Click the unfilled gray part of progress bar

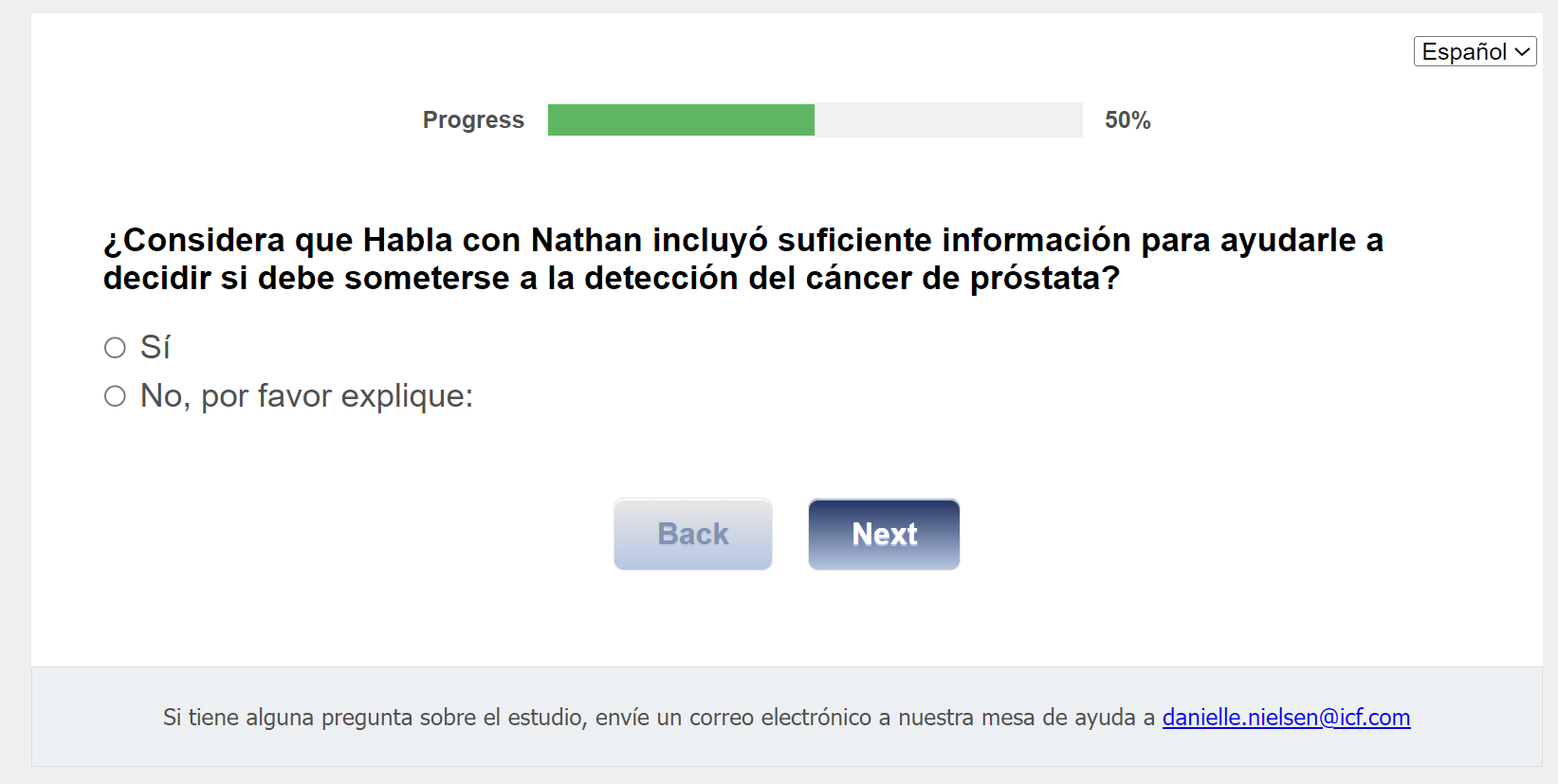pos(948,120)
